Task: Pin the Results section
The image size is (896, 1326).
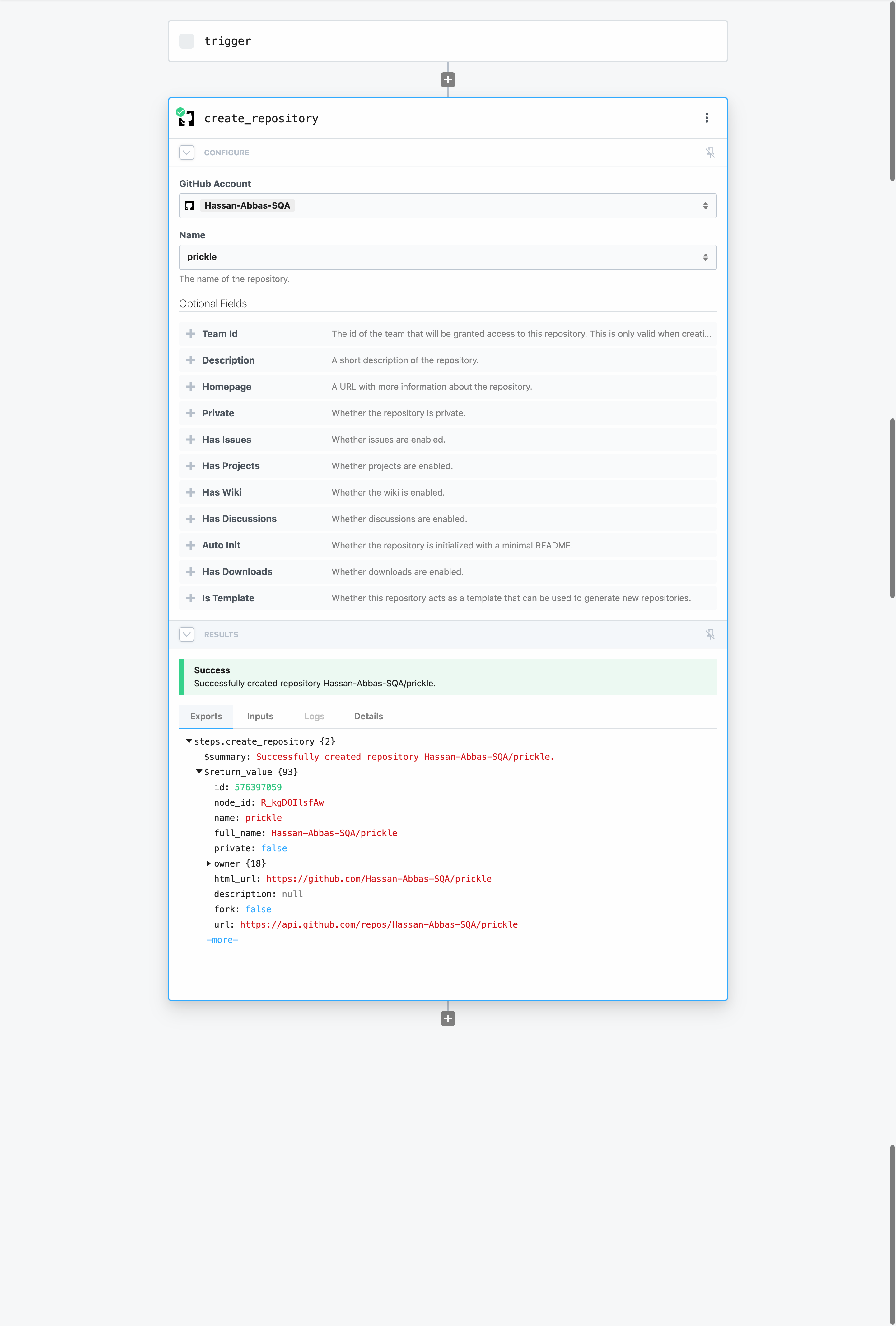Action: click(711, 634)
